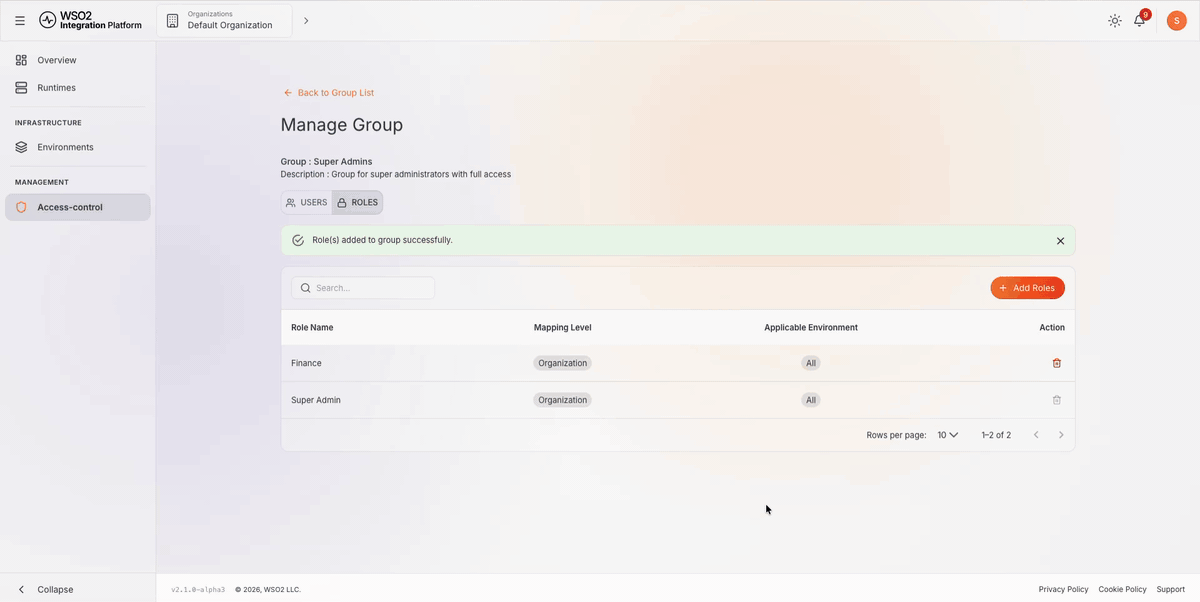Open the Default Organization selector
Screen dimensions: 1200x602
[224, 20]
